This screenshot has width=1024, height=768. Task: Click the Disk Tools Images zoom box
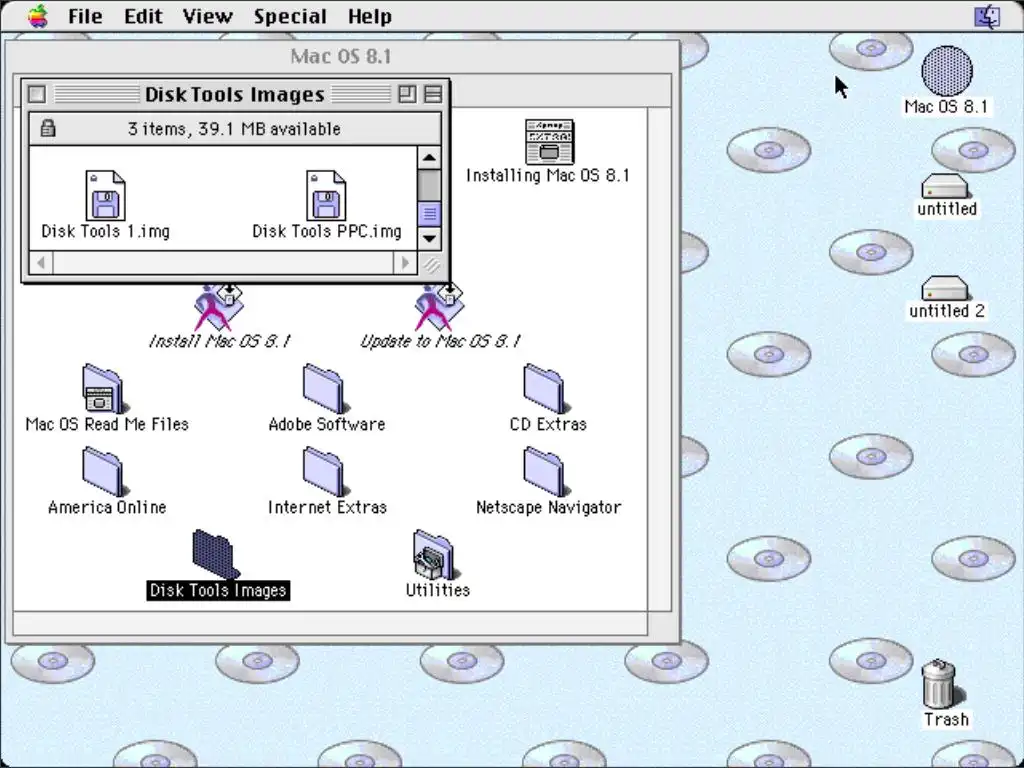click(x=407, y=94)
